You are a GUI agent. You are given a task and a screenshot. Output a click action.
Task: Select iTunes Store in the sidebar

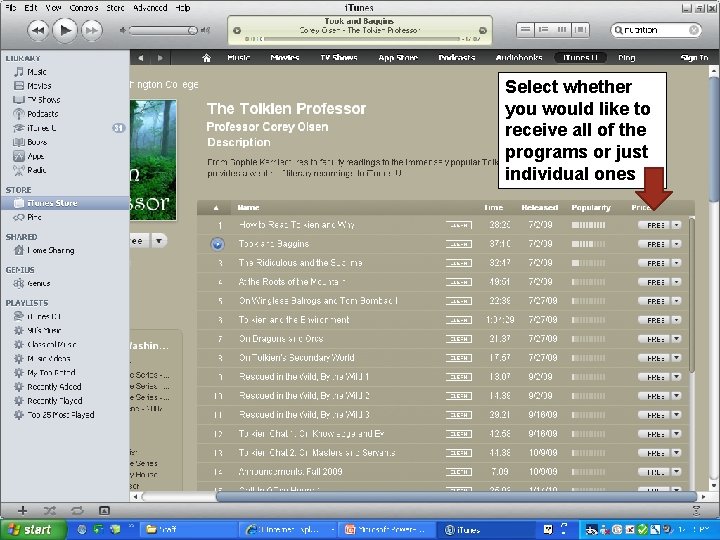coord(65,203)
